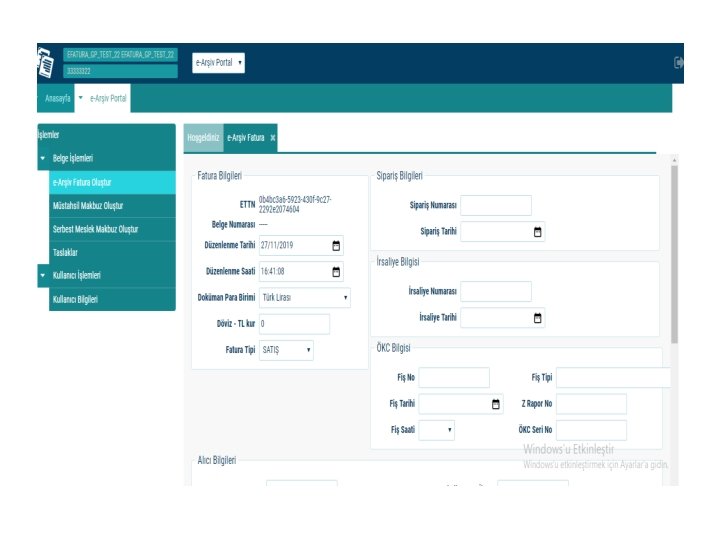Click arrow next to Anasayfa tab

pos(80,98)
